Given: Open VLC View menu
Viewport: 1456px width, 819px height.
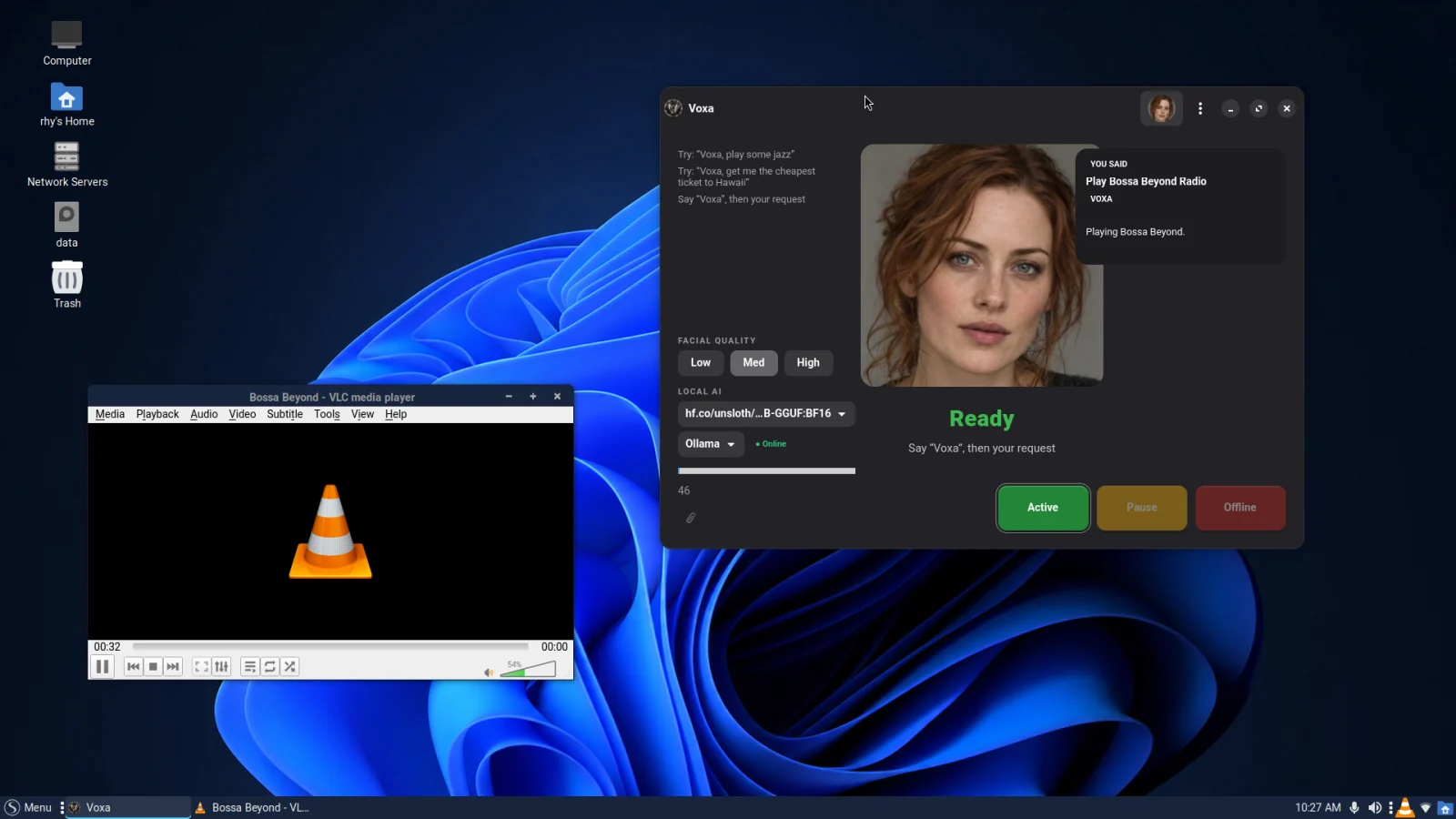Looking at the screenshot, I should pos(362,414).
